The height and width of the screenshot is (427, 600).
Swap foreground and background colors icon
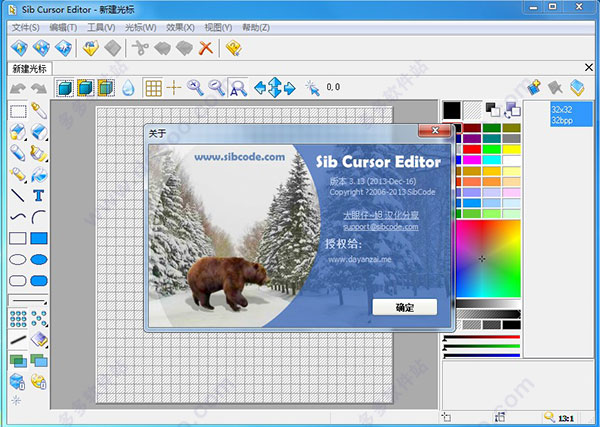point(513,110)
